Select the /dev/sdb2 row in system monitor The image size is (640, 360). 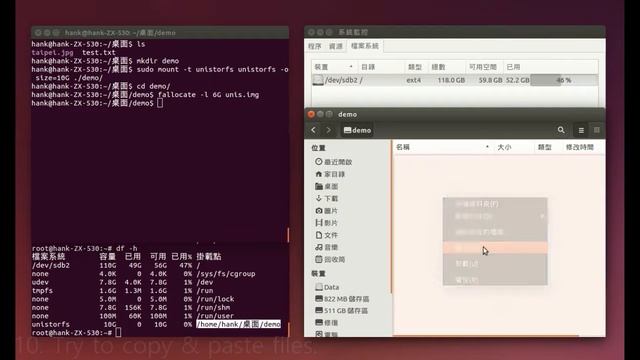455,80
